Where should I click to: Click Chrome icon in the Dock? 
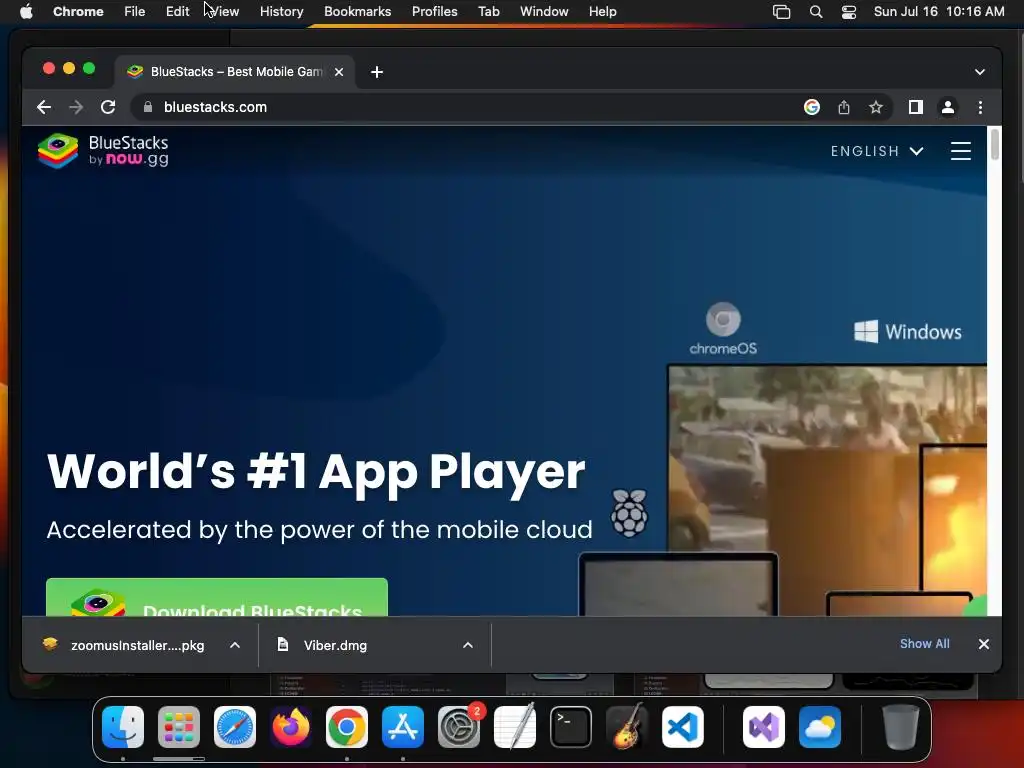point(347,727)
